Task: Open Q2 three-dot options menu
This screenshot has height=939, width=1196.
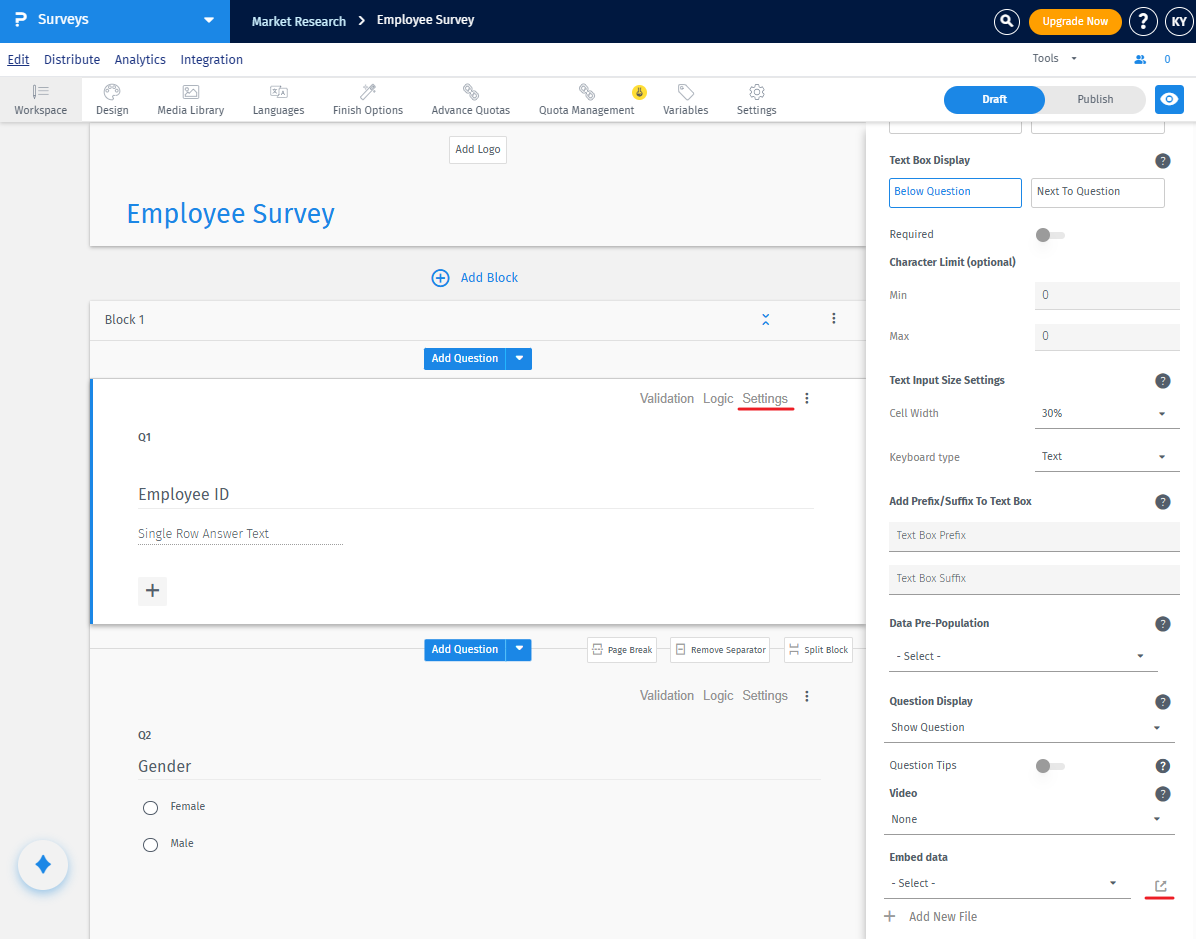Action: click(x=807, y=696)
